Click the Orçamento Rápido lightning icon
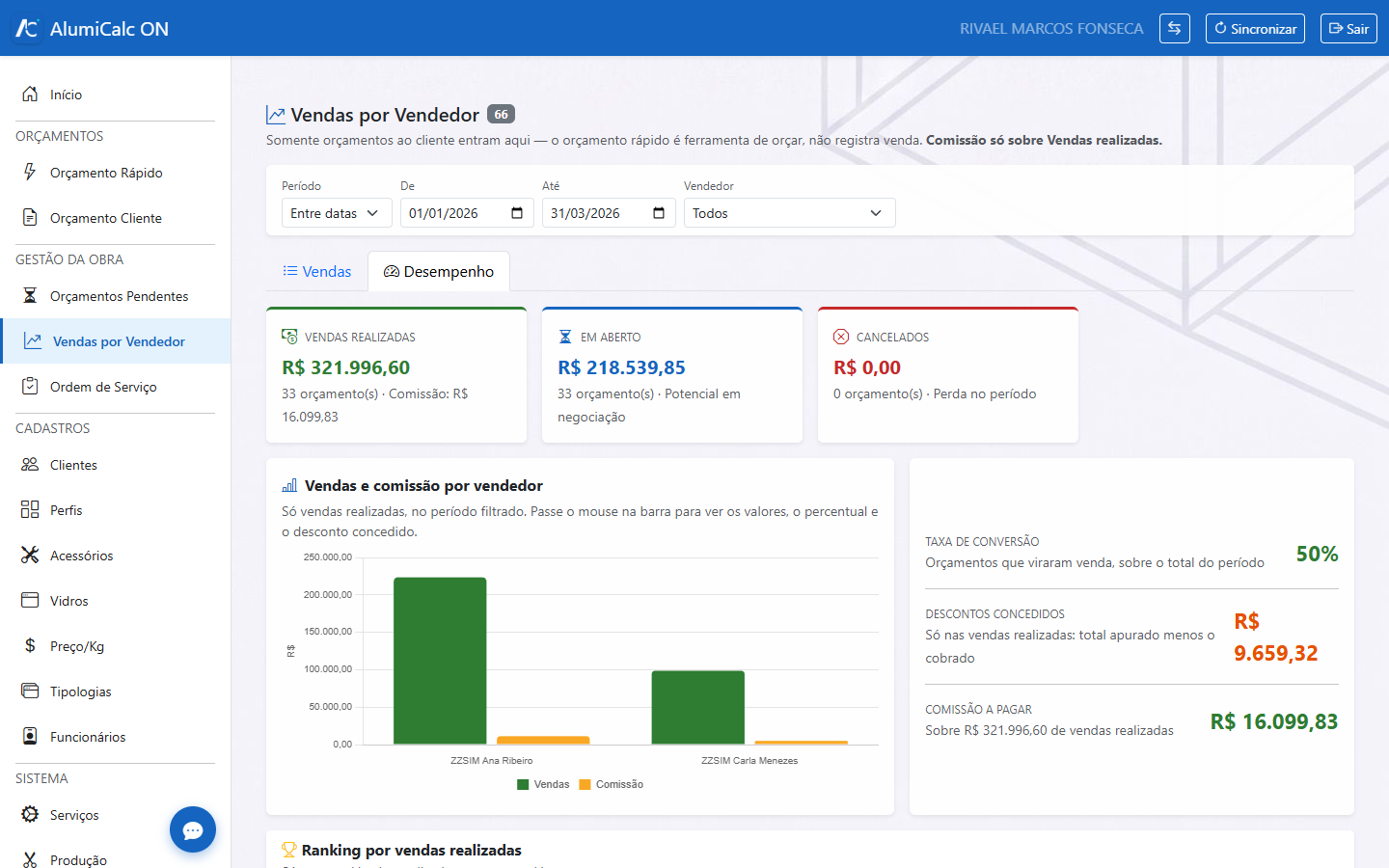The width and height of the screenshot is (1389, 868). coord(30,172)
